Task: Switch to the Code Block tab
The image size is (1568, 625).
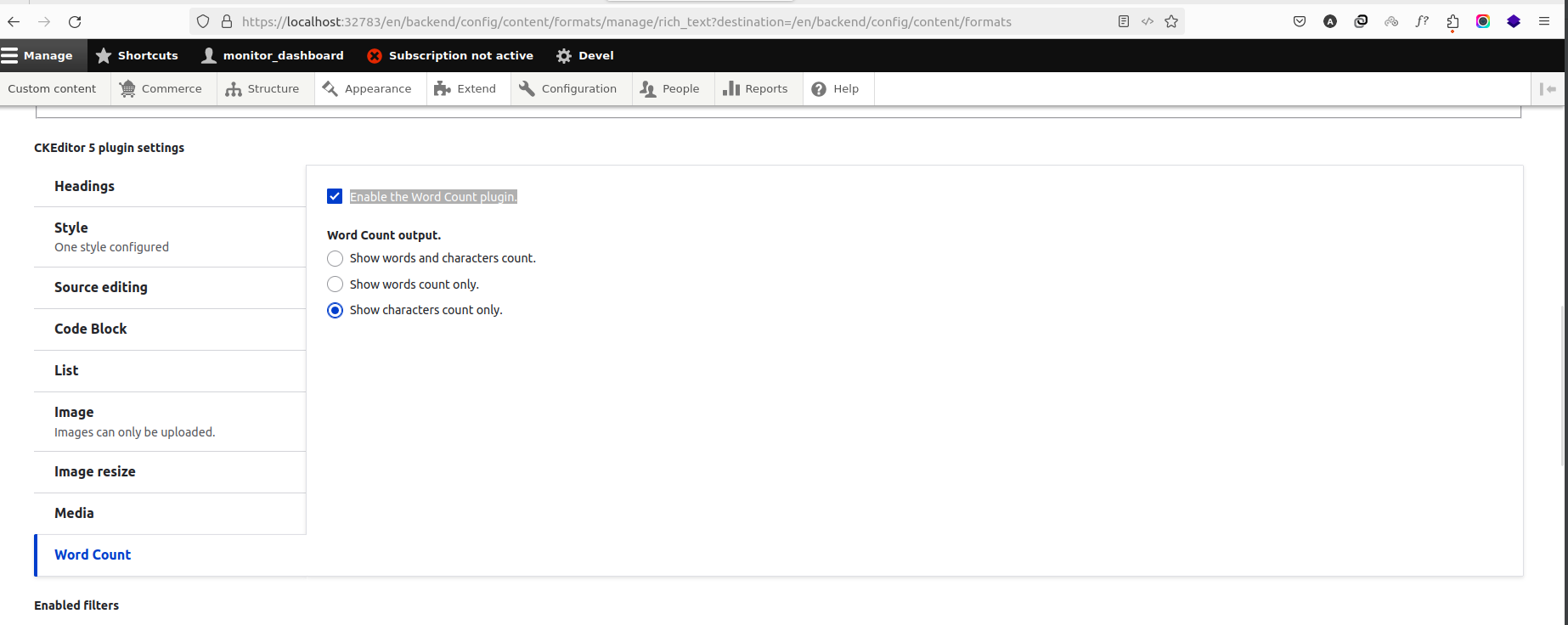Action: click(170, 329)
